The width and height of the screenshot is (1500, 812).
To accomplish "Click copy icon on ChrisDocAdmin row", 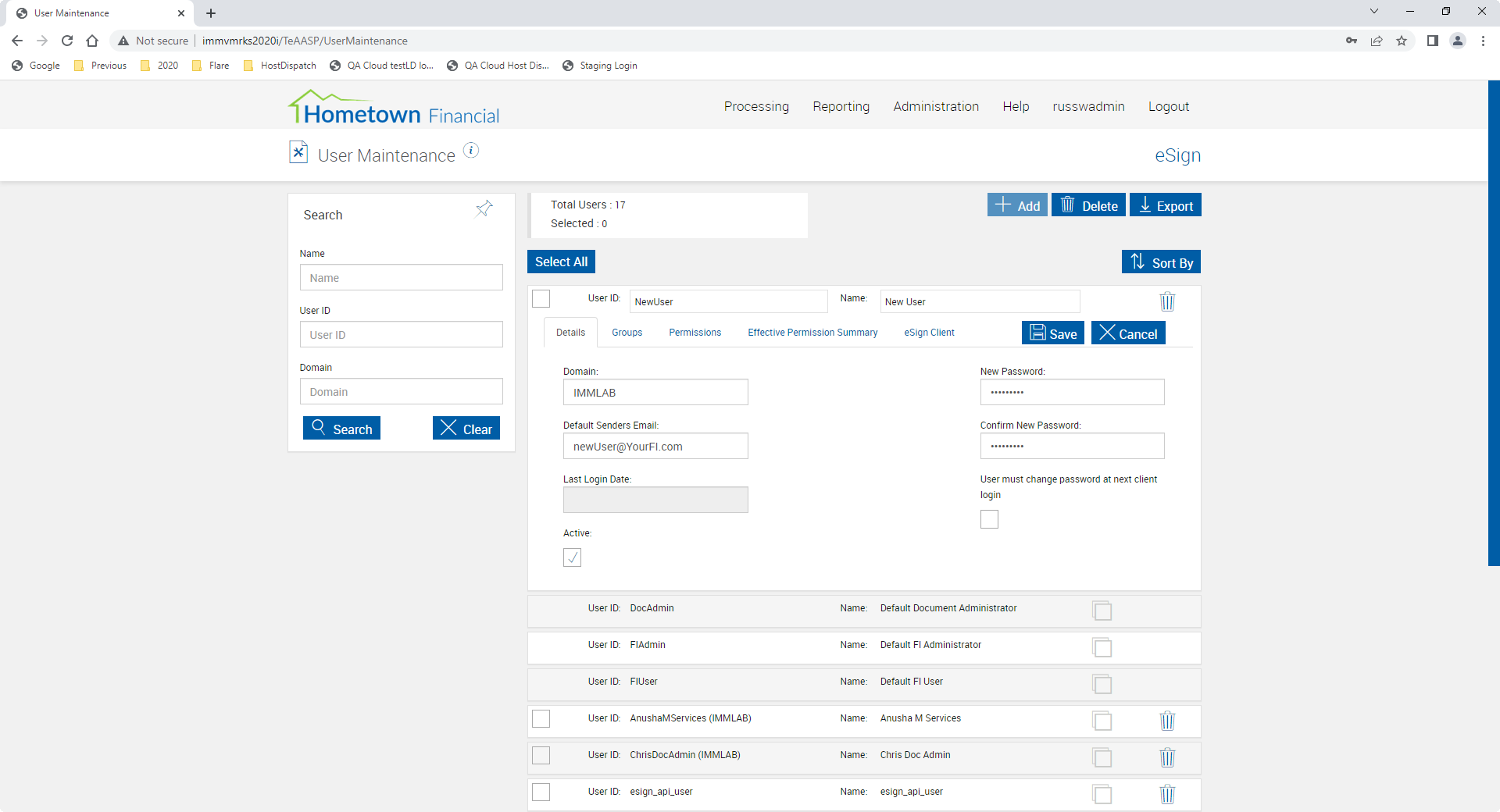I will 1102,757.
